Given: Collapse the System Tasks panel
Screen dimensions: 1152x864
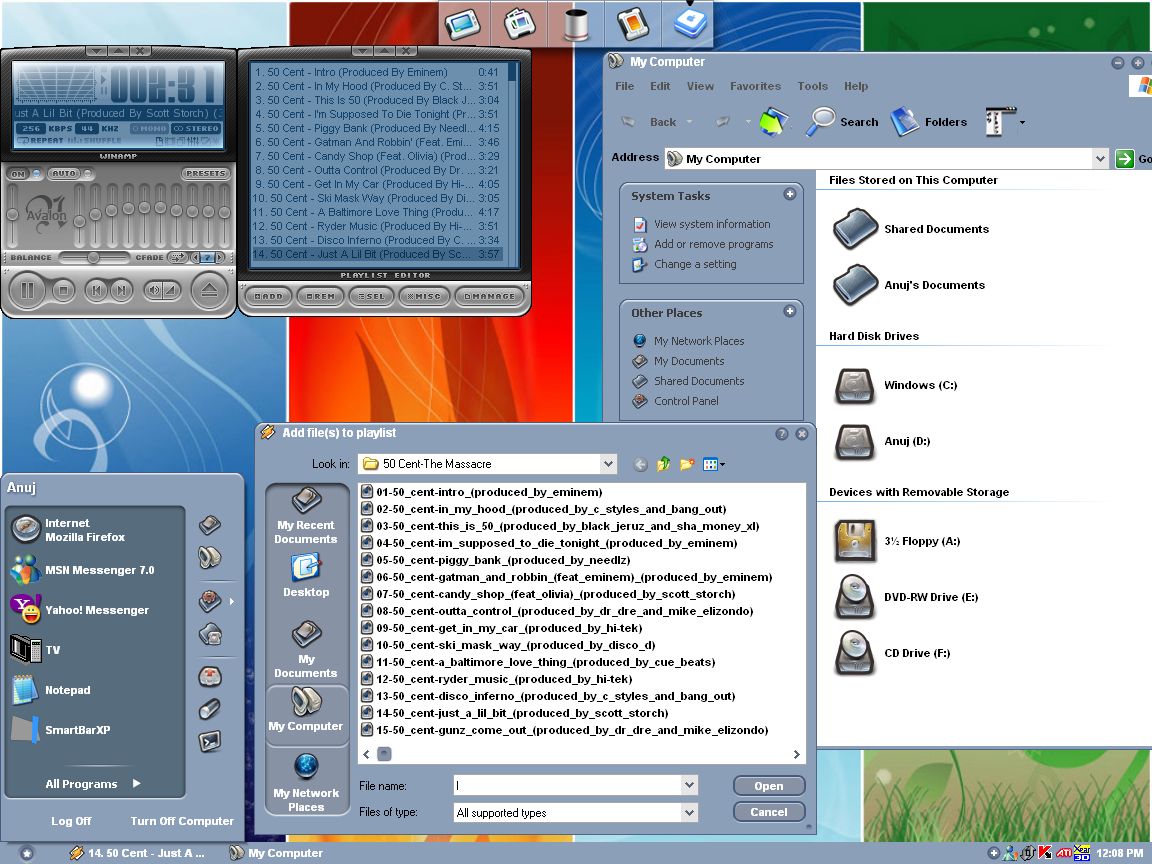Looking at the screenshot, I should point(789,195).
